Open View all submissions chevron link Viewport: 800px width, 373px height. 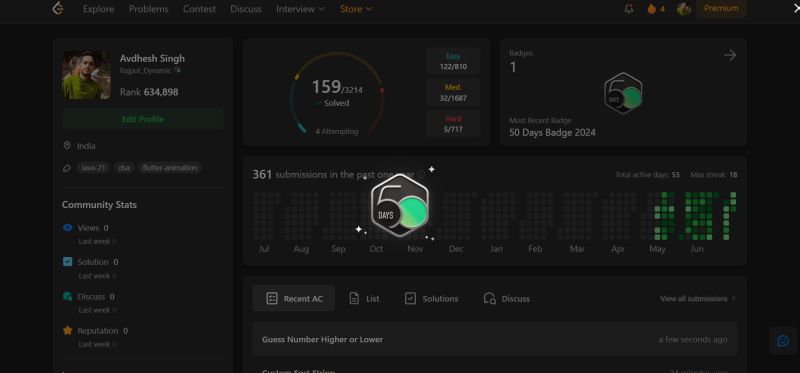tap(698, 299)
